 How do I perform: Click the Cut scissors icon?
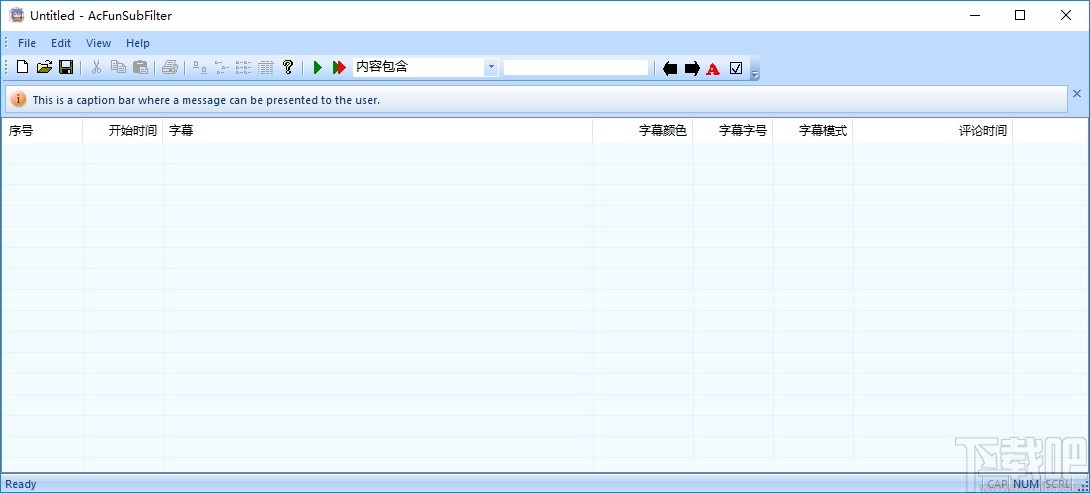coord(97,67)
